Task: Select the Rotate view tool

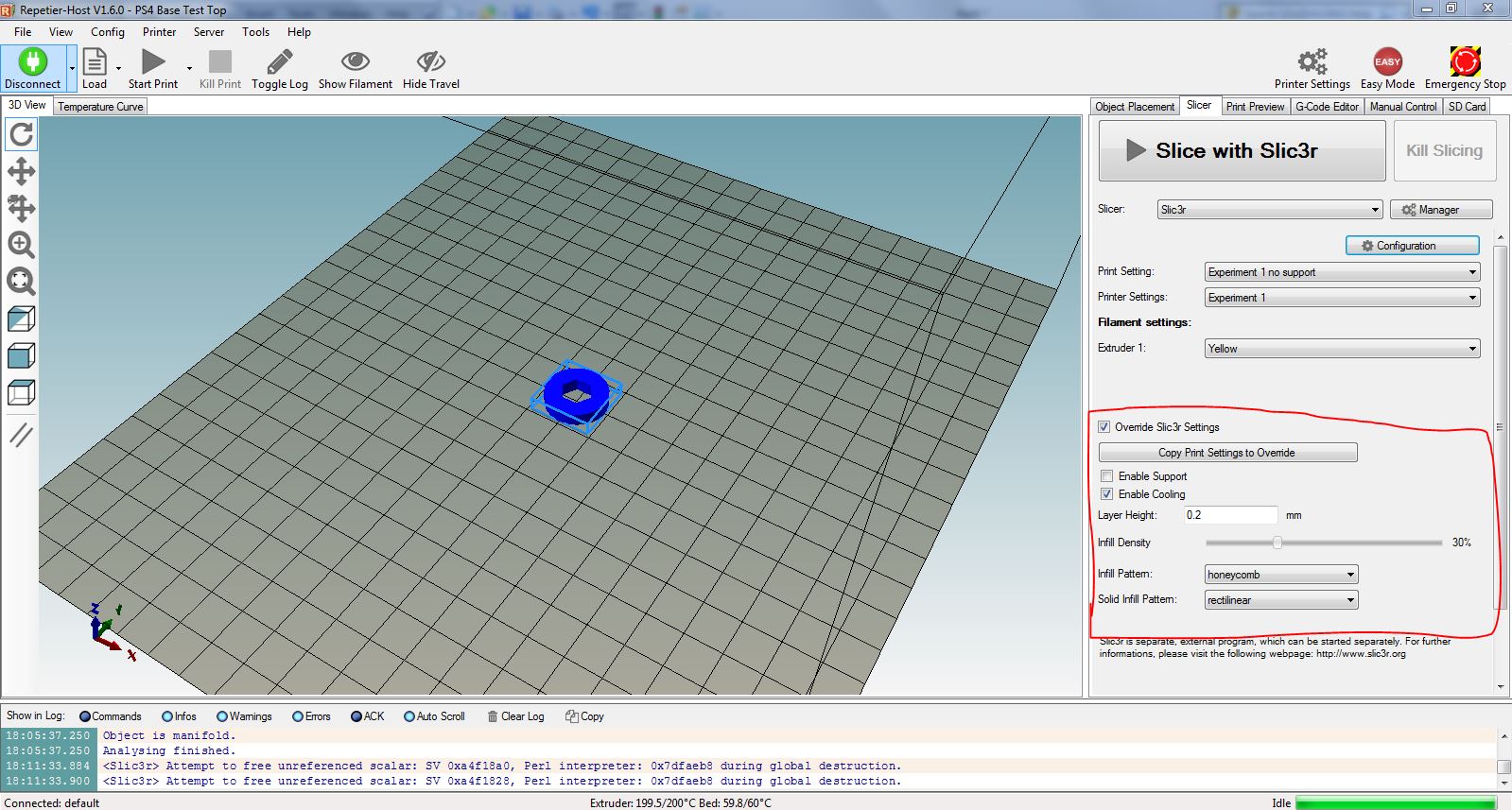Action: pos(21,134)
